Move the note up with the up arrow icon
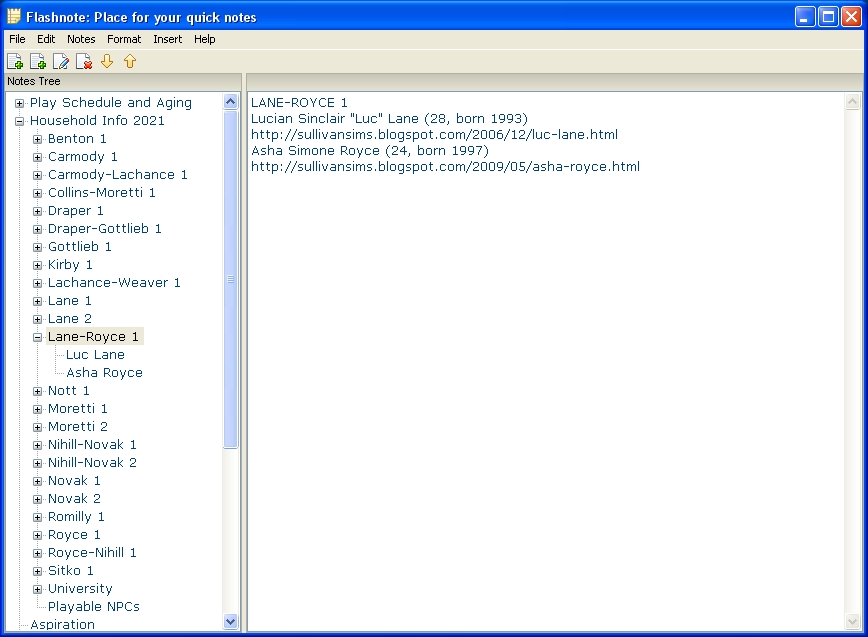Viewport: 868px width, 637px height. coord(130,61)
